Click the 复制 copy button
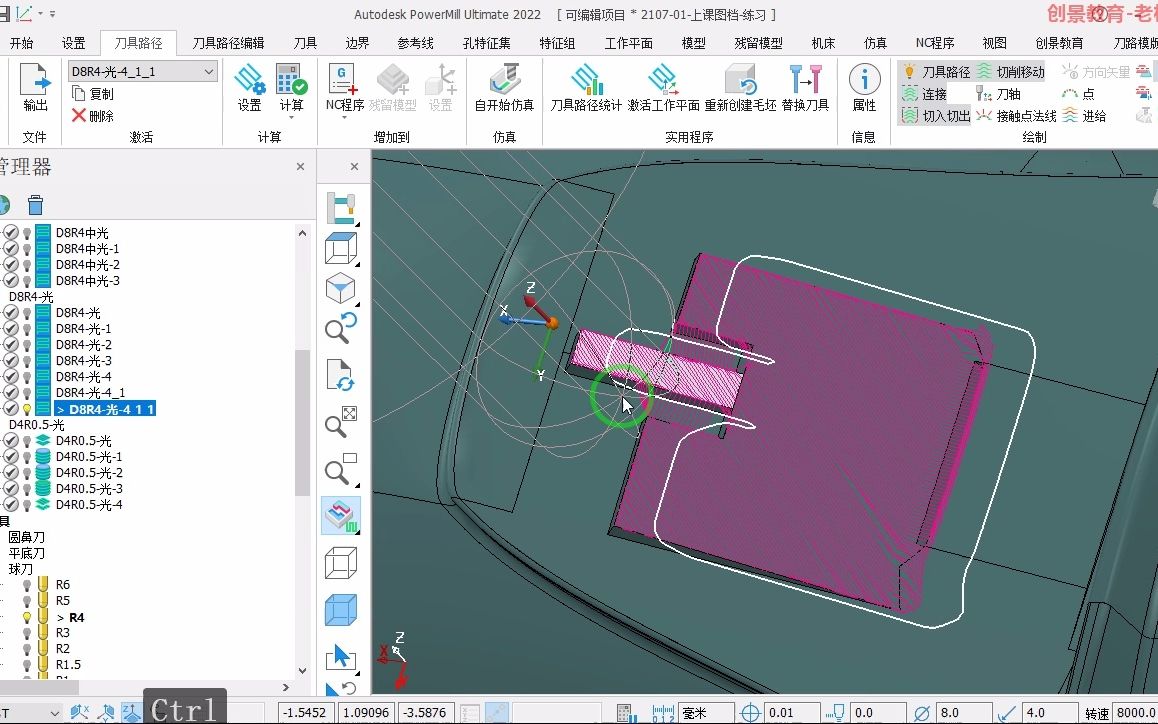 click(x=93, y=94)
